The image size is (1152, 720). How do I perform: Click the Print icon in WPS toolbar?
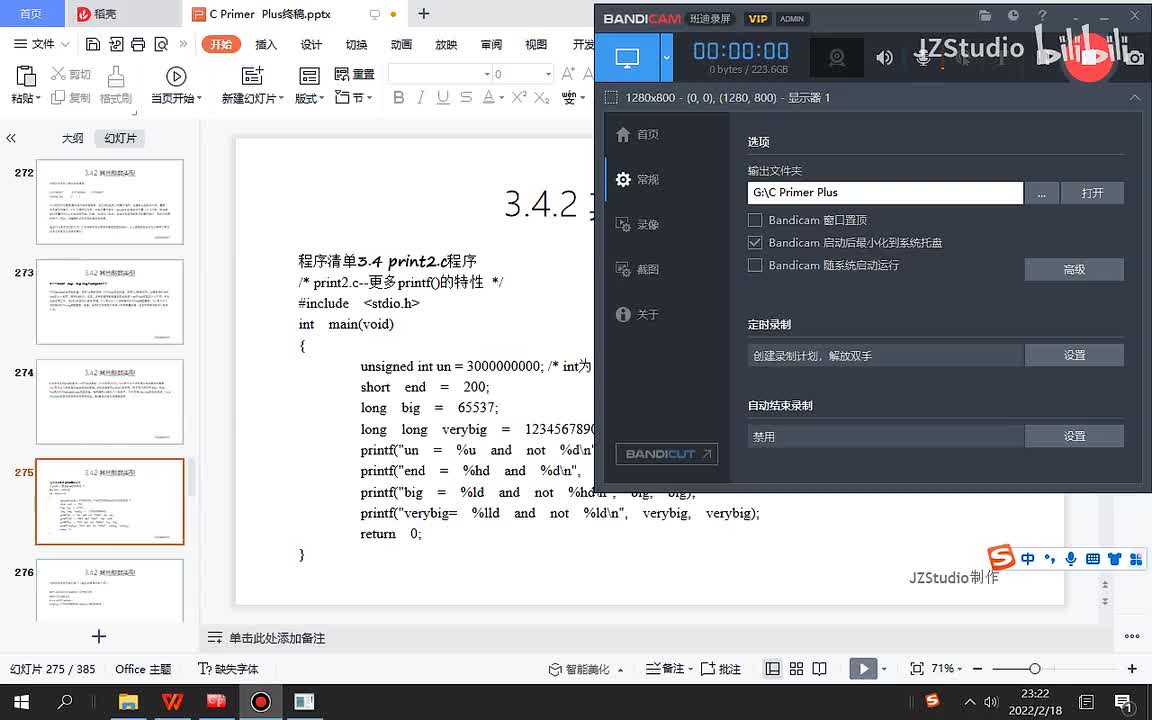[x=138, y=44]
